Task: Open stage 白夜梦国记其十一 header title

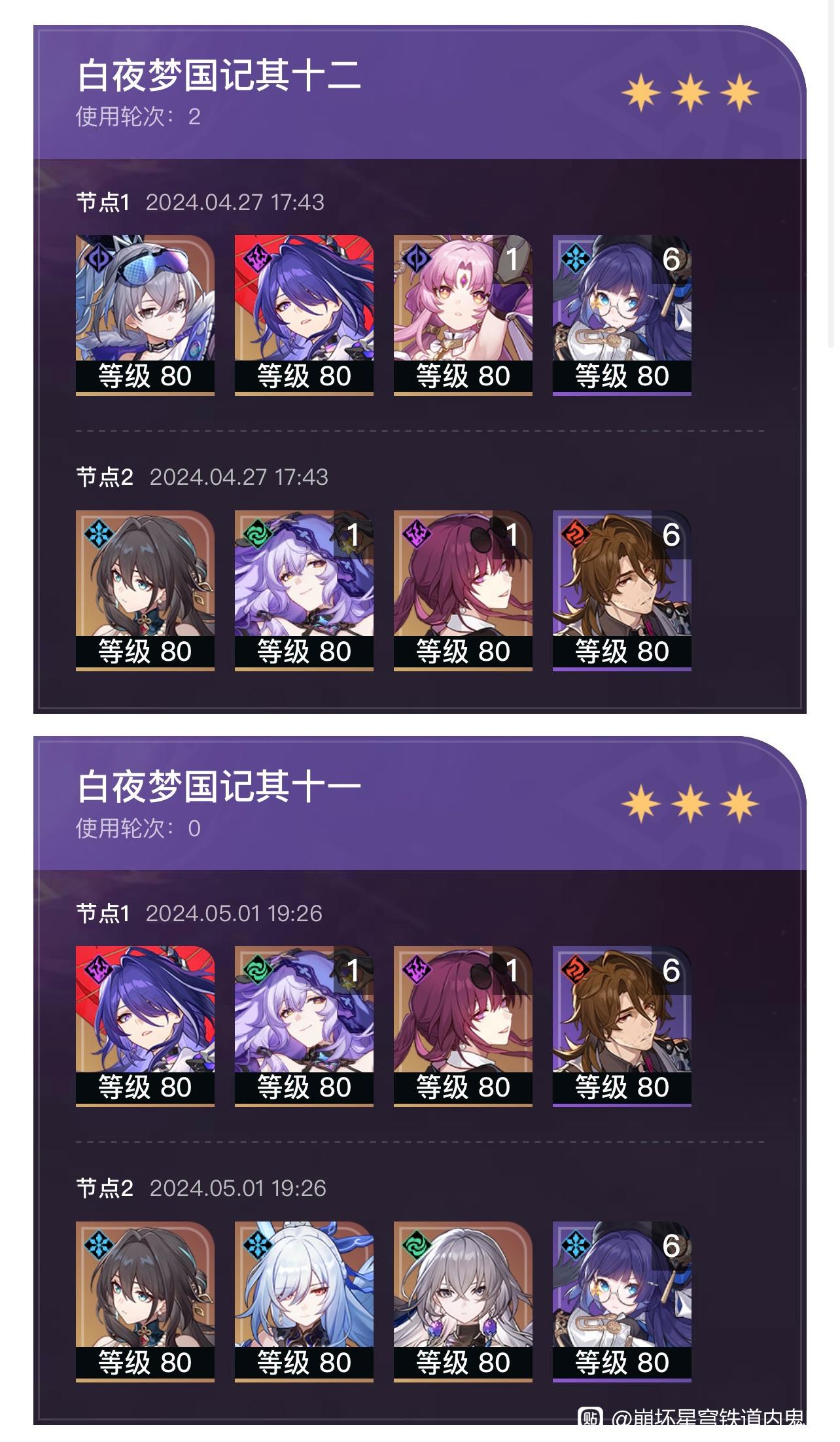Action: [x=219, y=786]
